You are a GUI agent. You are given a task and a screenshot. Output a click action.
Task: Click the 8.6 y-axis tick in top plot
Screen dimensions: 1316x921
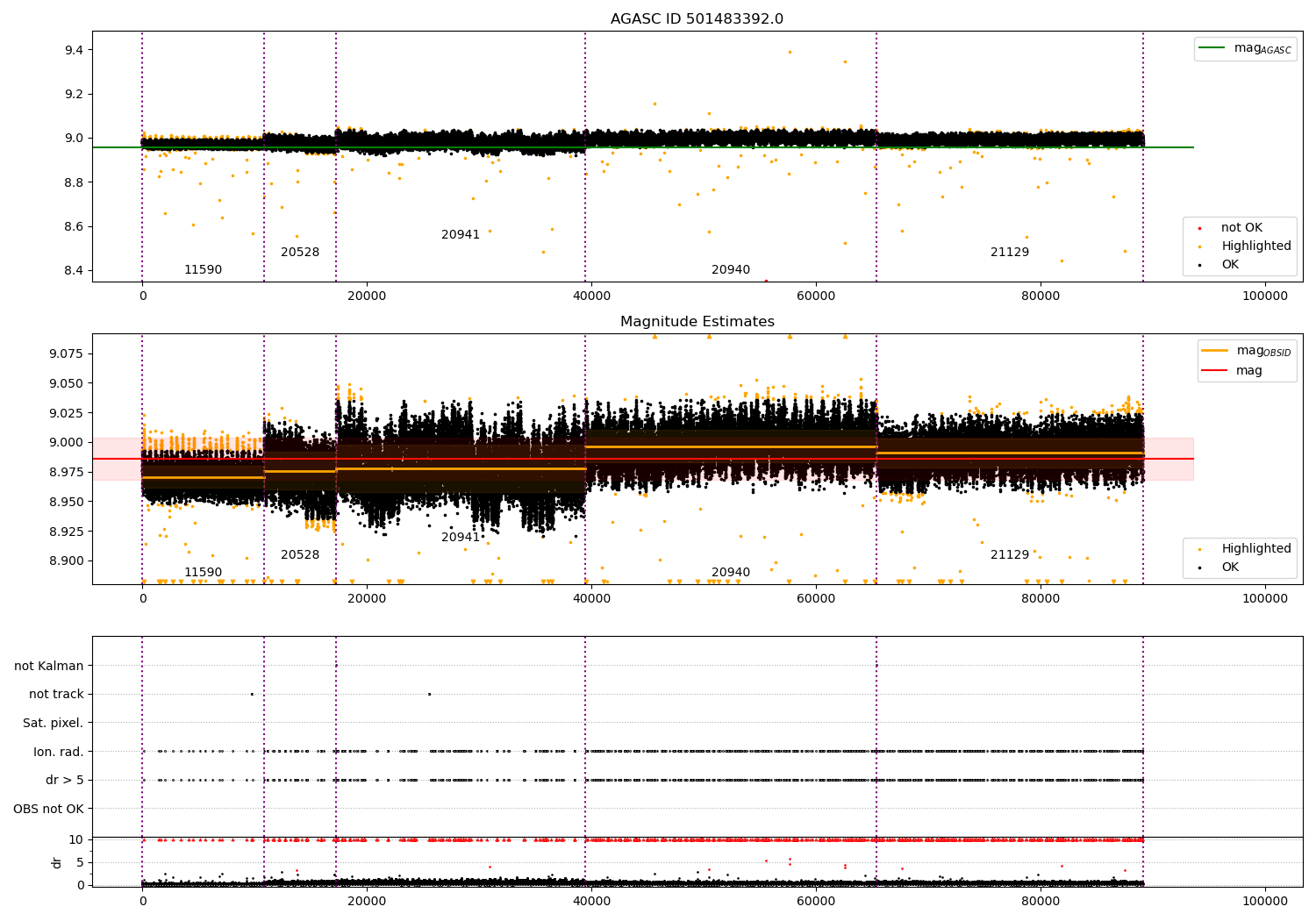point(74,226)
